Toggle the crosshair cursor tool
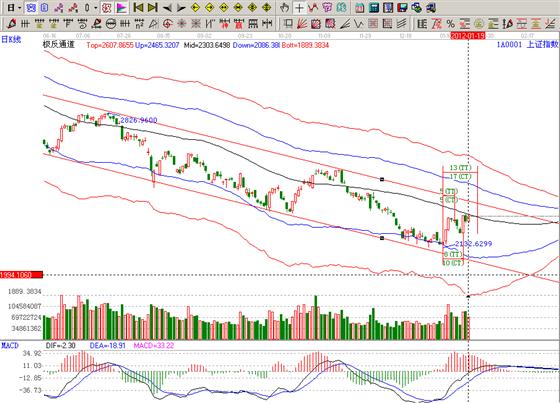Image resolution: width=560 pixels, height=403 pixels. (x=299, y=8)
